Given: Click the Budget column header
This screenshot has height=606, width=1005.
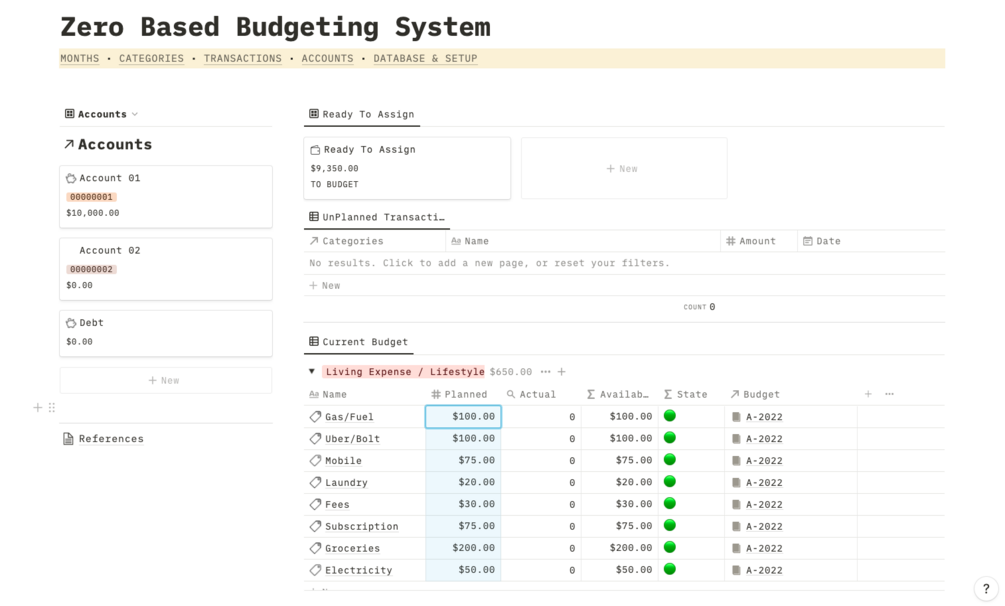Looking at the screenshot, I should point(790,394).
